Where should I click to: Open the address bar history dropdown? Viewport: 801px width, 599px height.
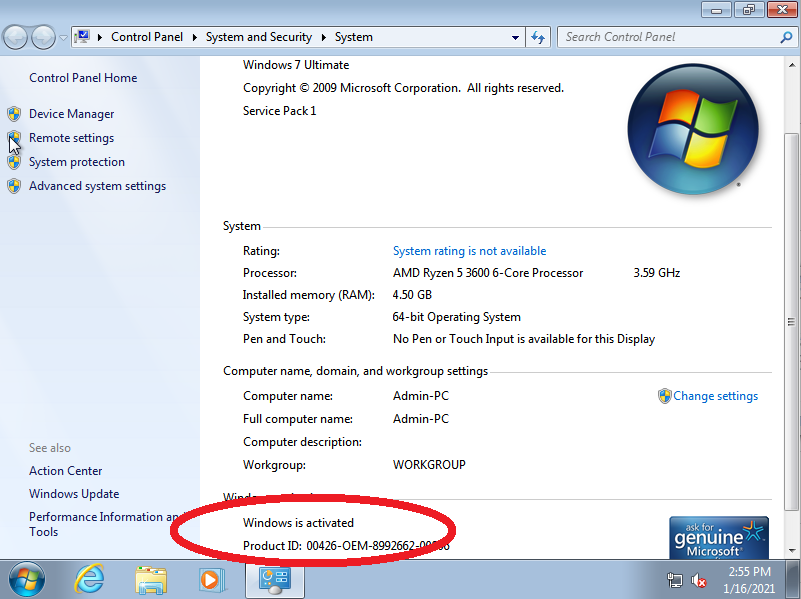pyautogui.click(x=515, y=37)
